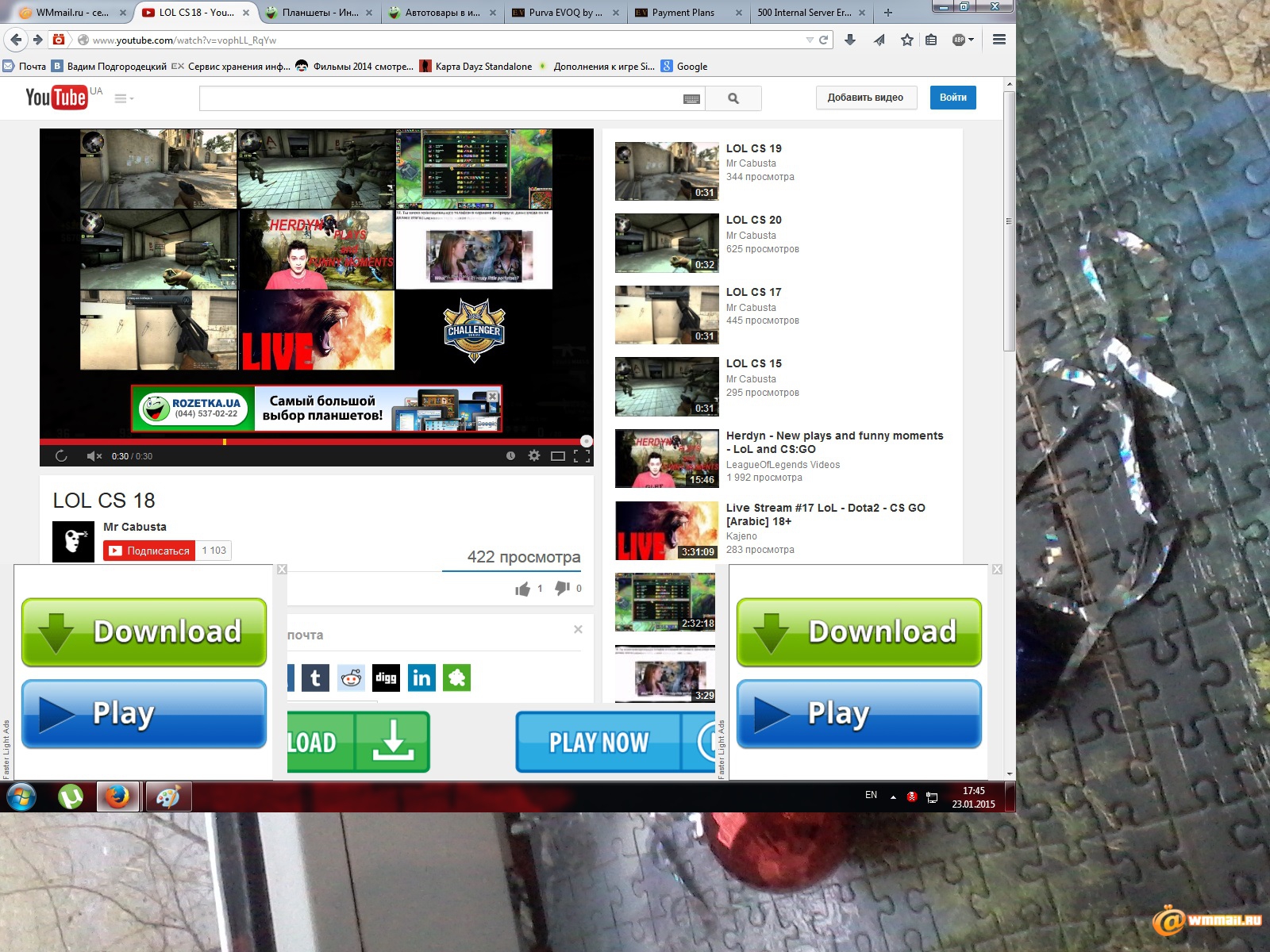Reload the page with the refresh icon

(x=824, y=40)
